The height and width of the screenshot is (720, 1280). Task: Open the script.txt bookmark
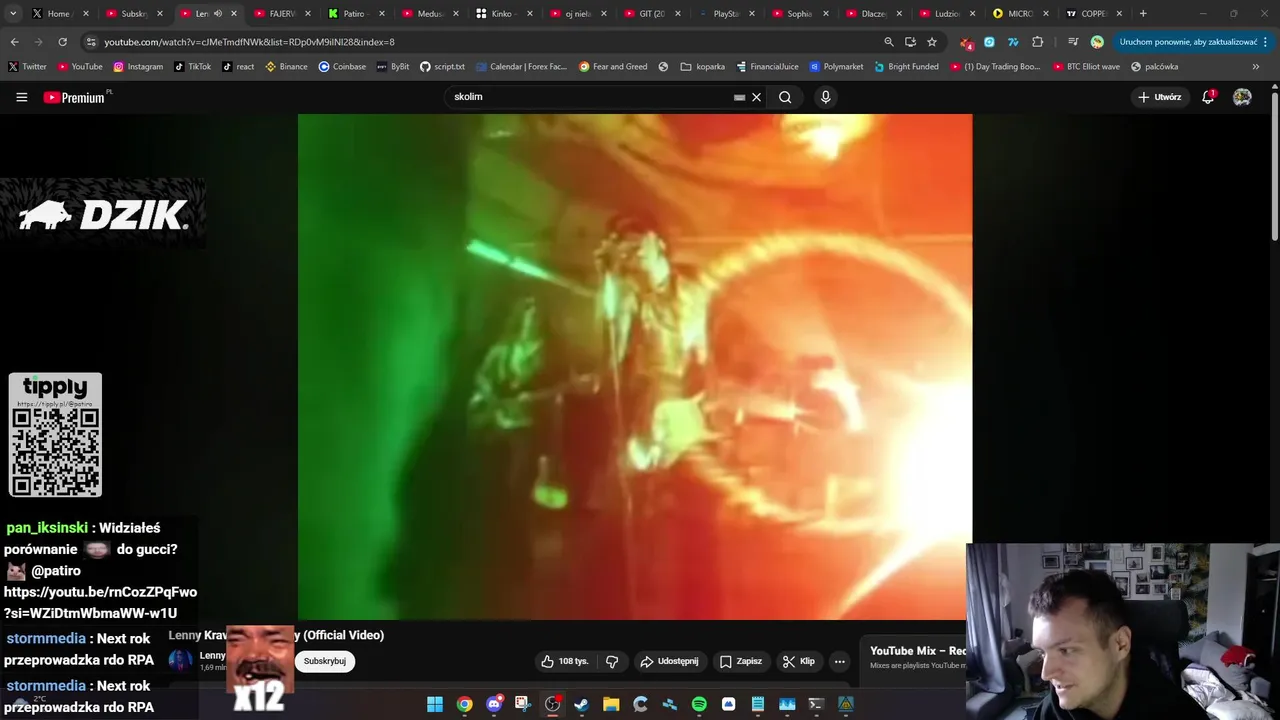[442, 66]
